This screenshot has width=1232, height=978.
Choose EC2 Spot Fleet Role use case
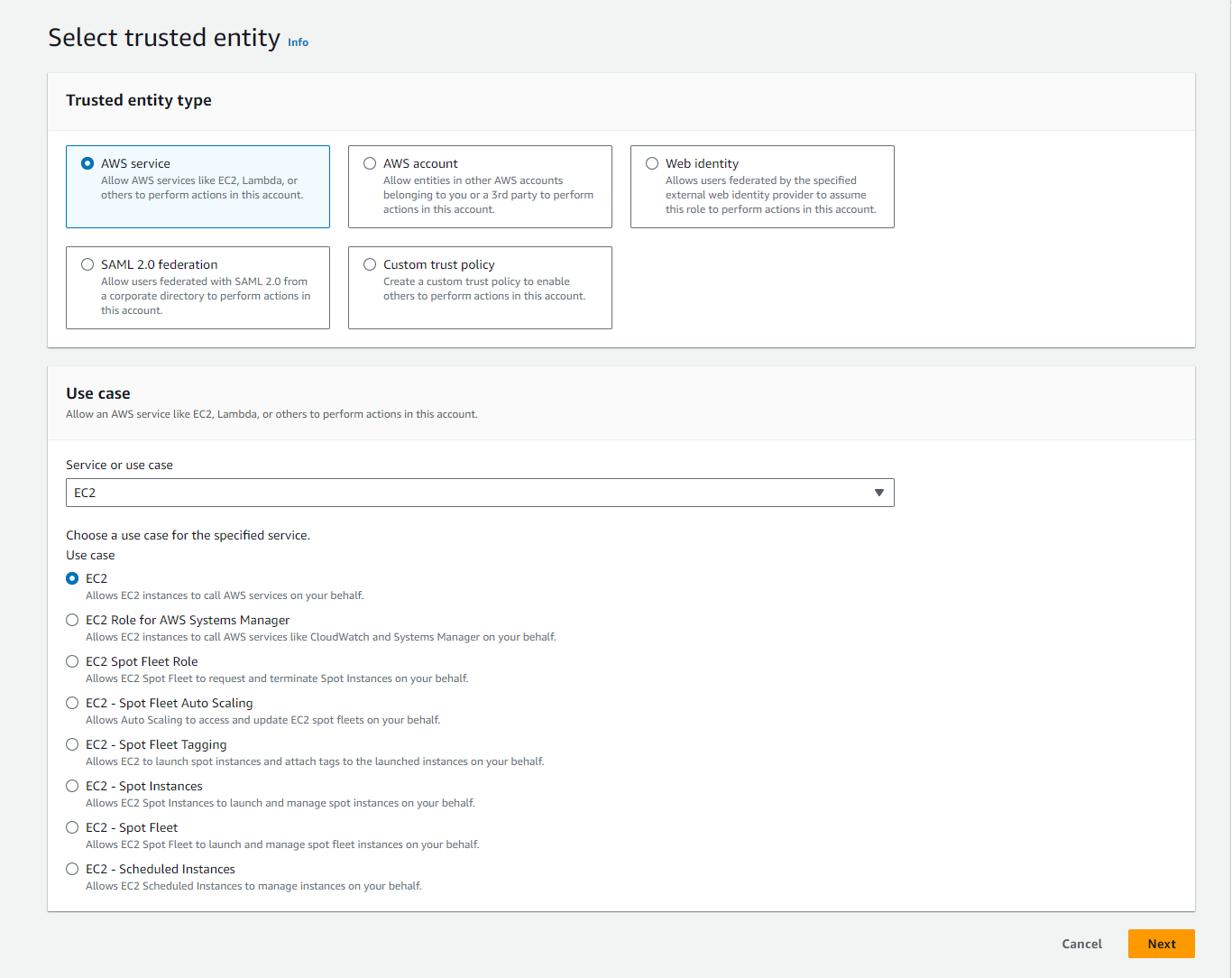pyautogui.click(x=72, y=661)
